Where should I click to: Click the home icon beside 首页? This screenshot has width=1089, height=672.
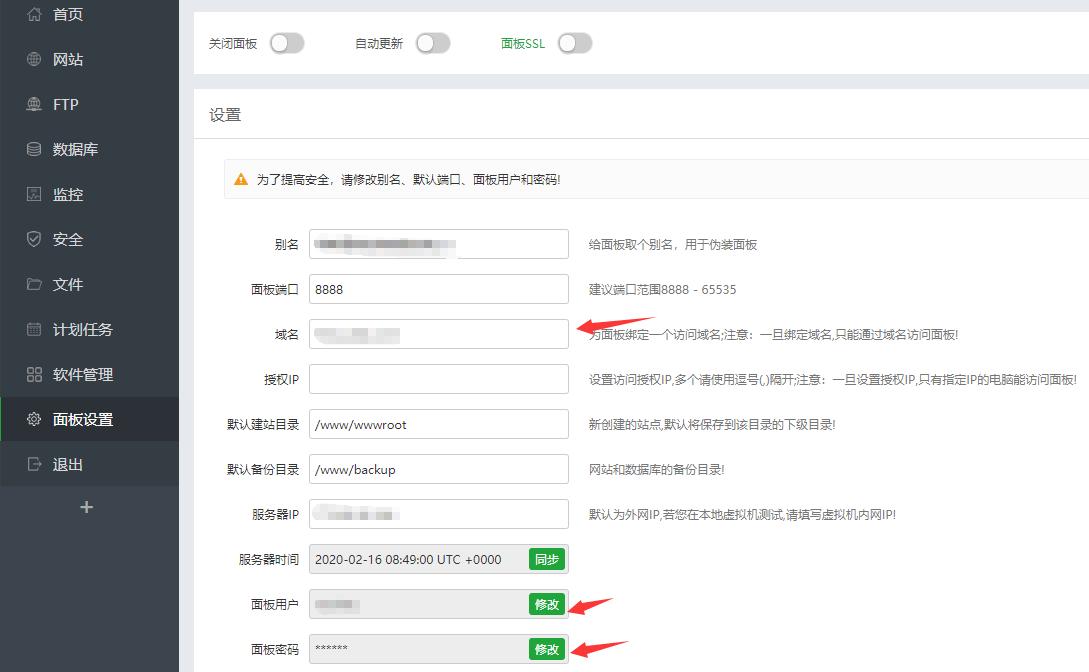(34, 14)
